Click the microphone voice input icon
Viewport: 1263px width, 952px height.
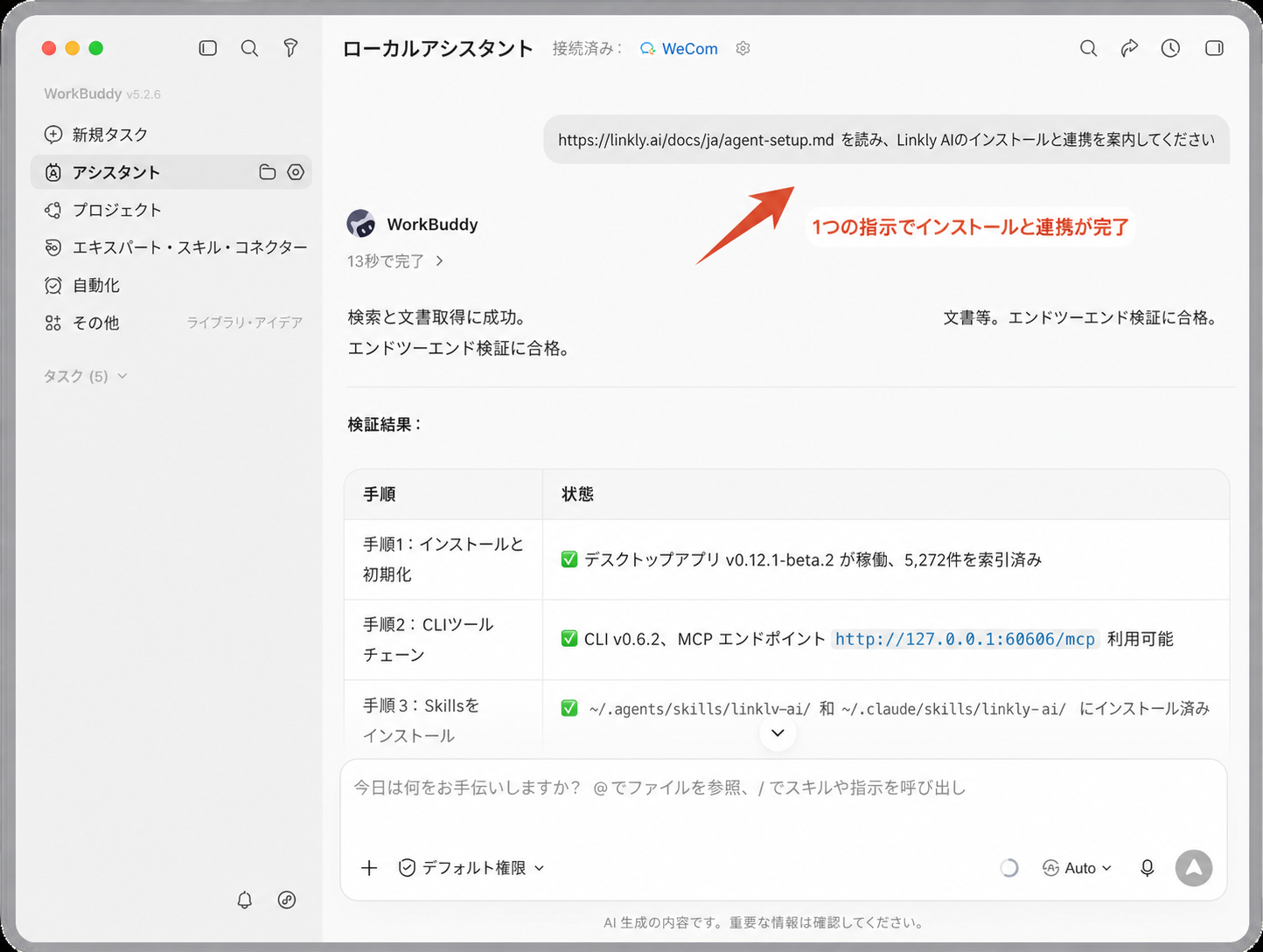pos(1147,868)
